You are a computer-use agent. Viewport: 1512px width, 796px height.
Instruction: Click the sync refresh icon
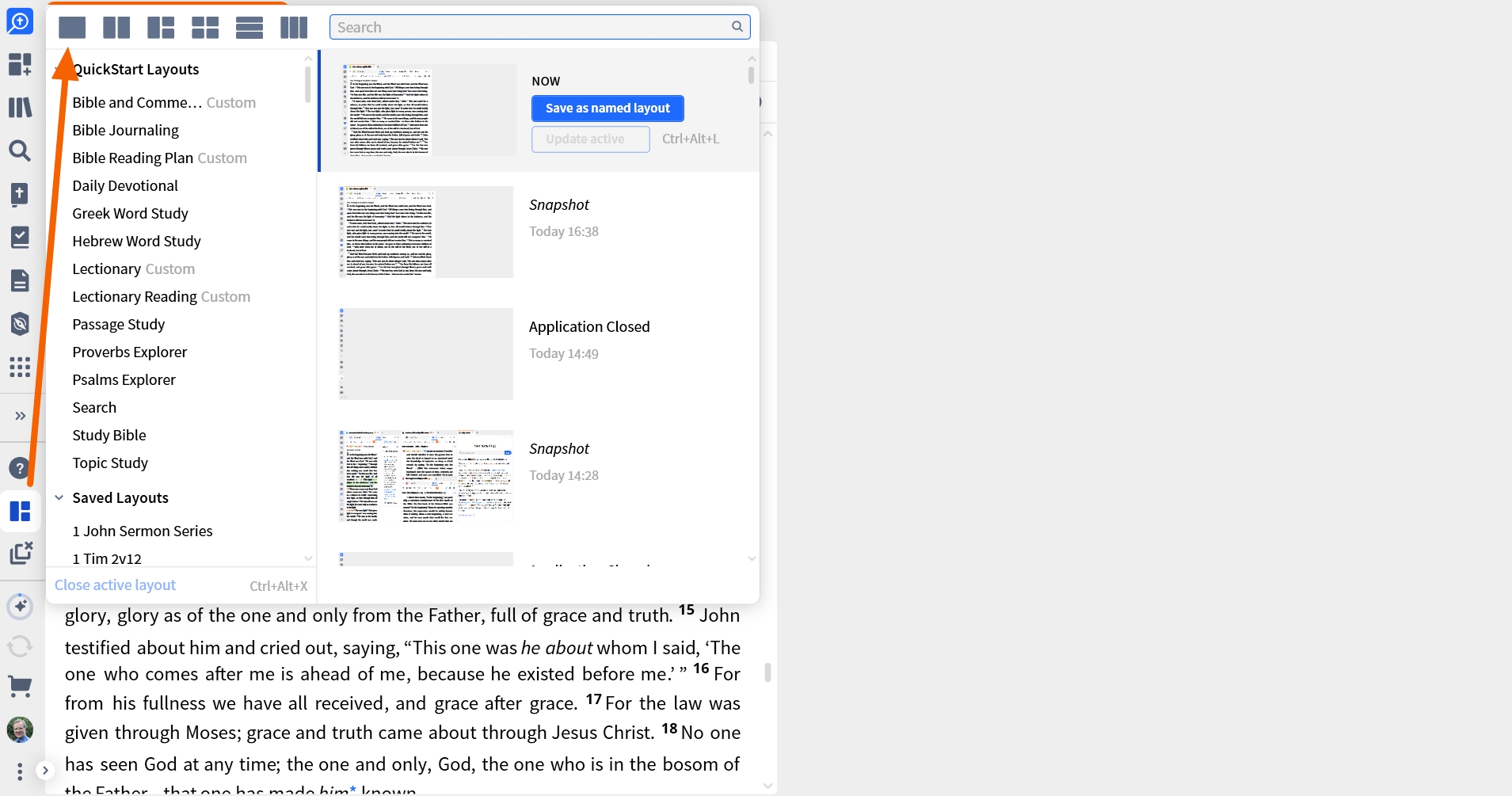tap(20, 646)
